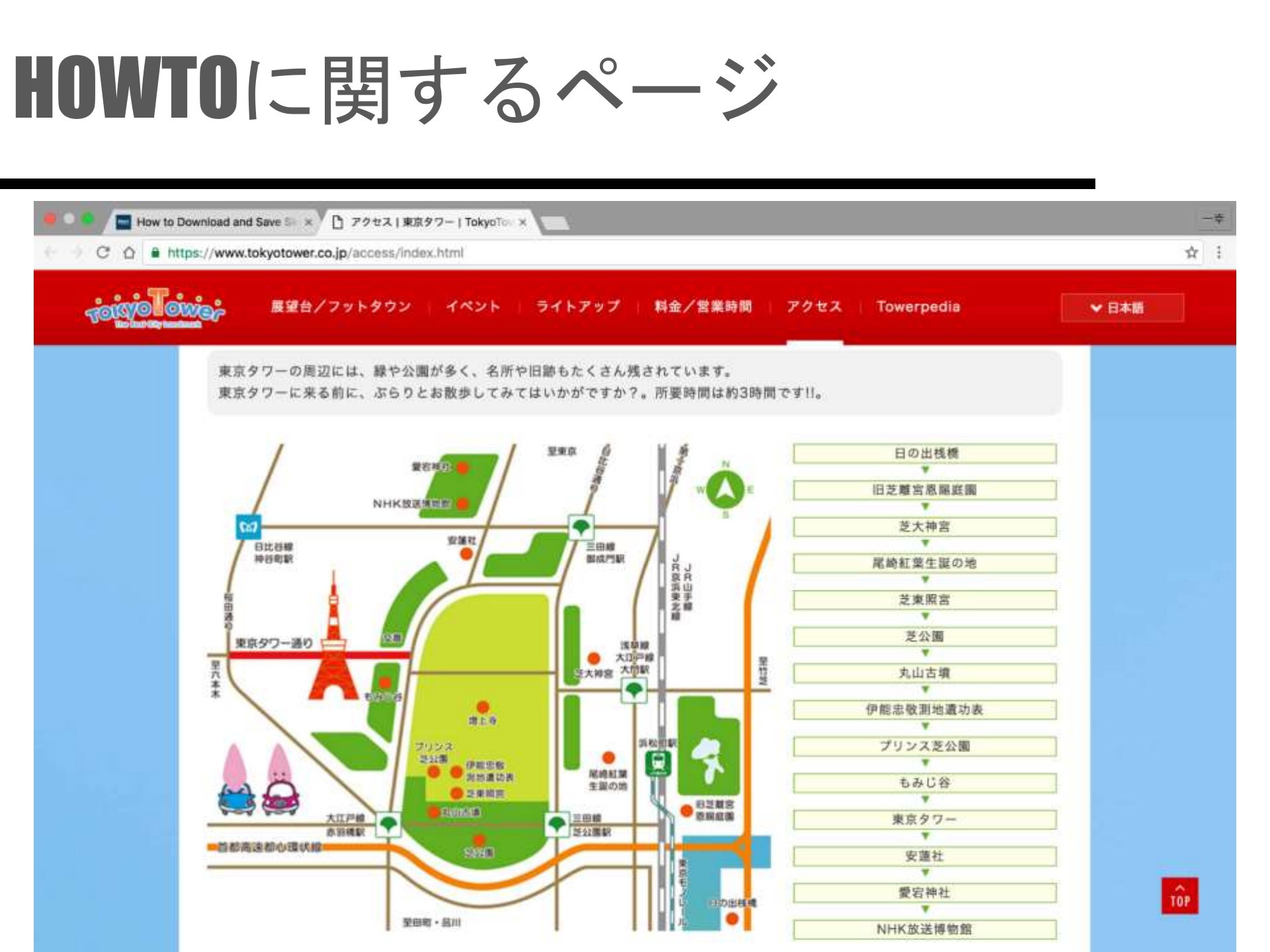Click the 大門駅 subway icon
Image resolution: width=1270 pixels, height=952 pixels.
634,692
